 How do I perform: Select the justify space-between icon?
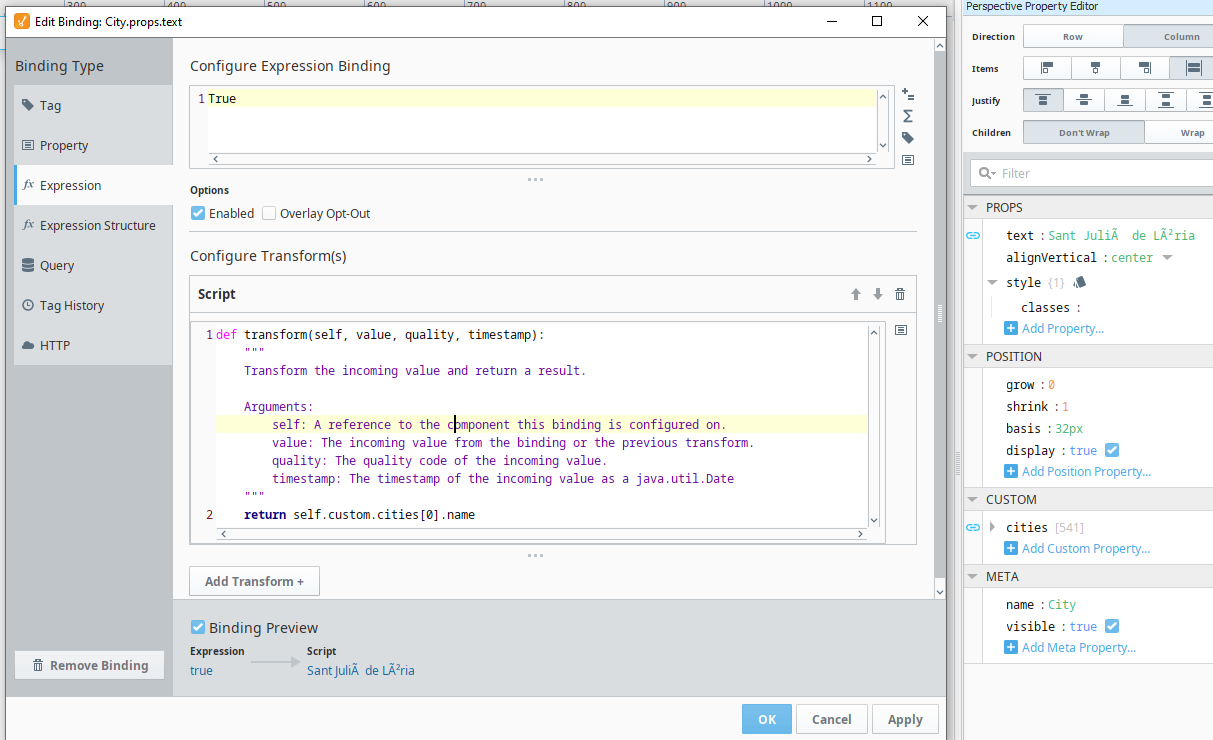coord(1166,101)
